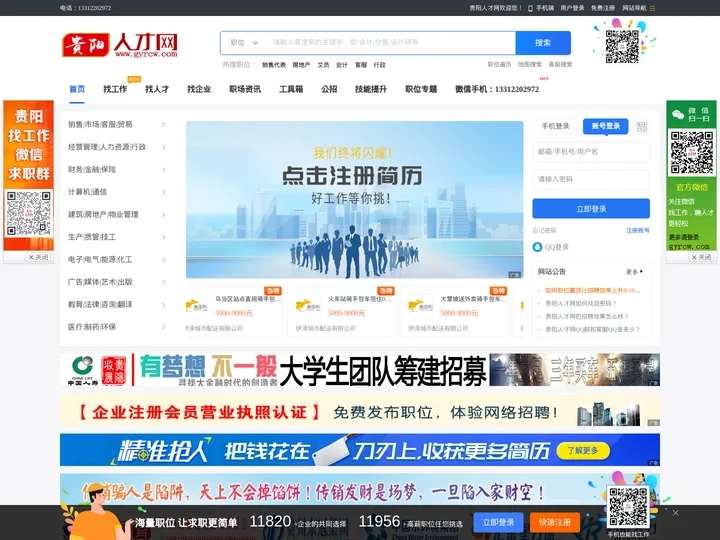Expand 广告|媒体|艺术|出版 category
The width and height of the screenshot is (720, 540).
[x=117, y=282]
